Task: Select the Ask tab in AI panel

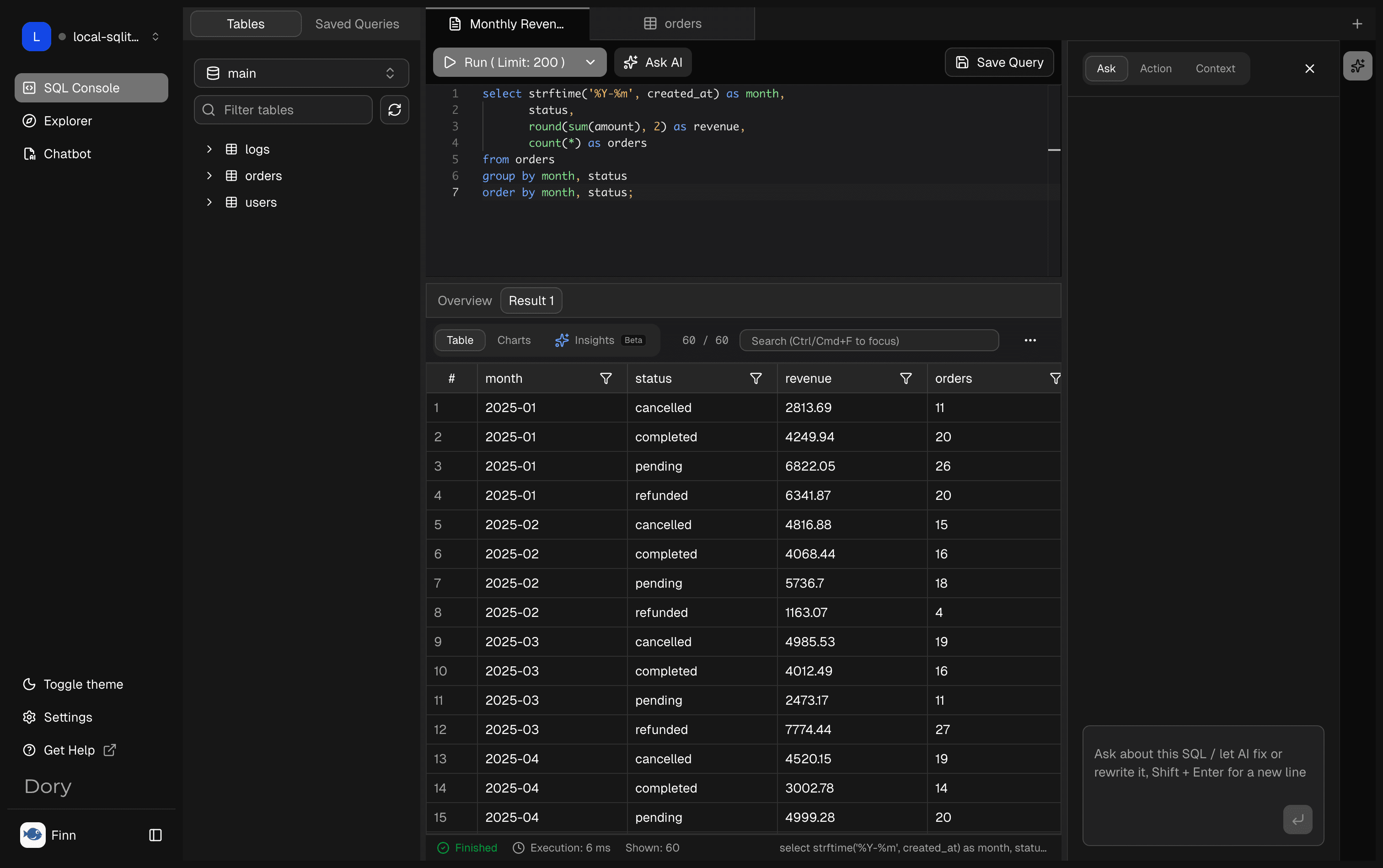Action: [x=1106, y=68]
